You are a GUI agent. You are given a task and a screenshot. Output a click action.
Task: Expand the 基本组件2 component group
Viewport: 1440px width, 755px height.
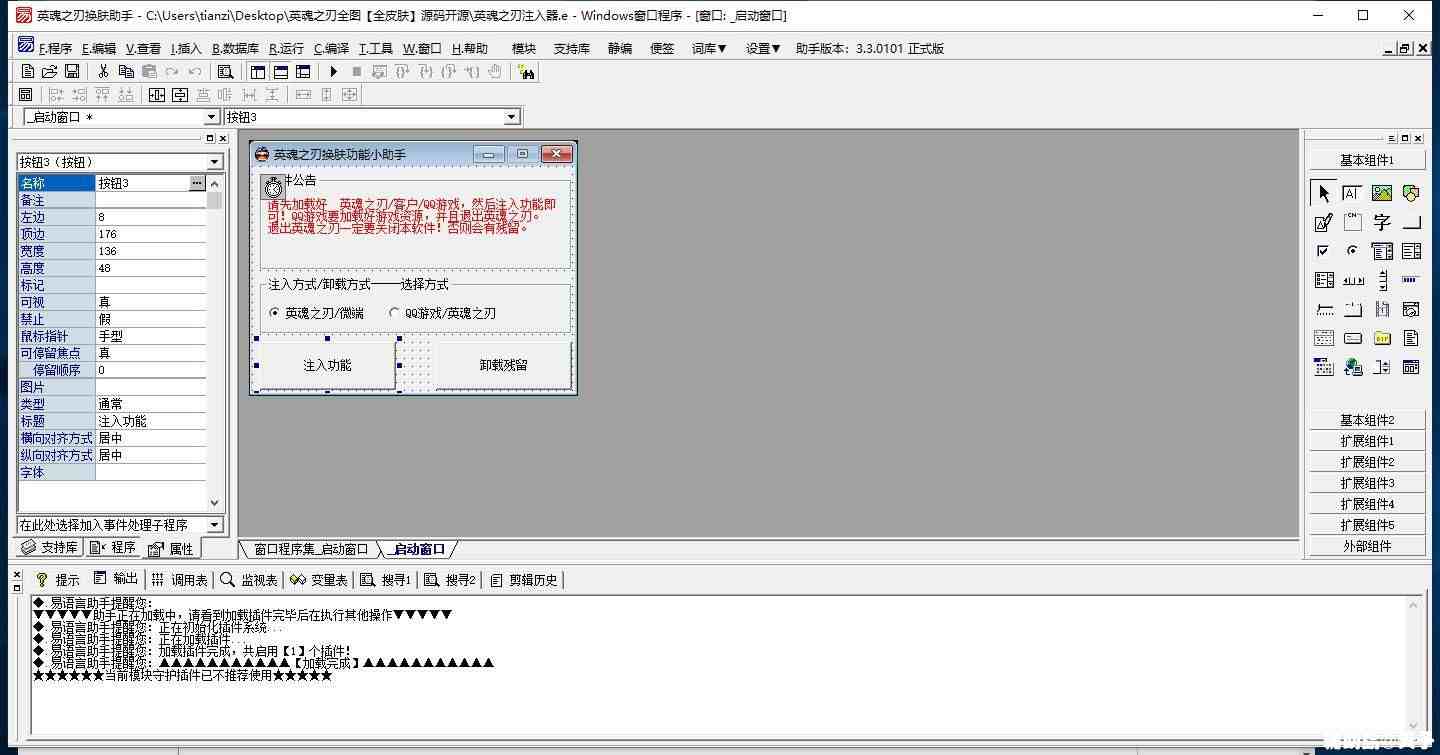pyautogui.click(x=1367, y=420)
